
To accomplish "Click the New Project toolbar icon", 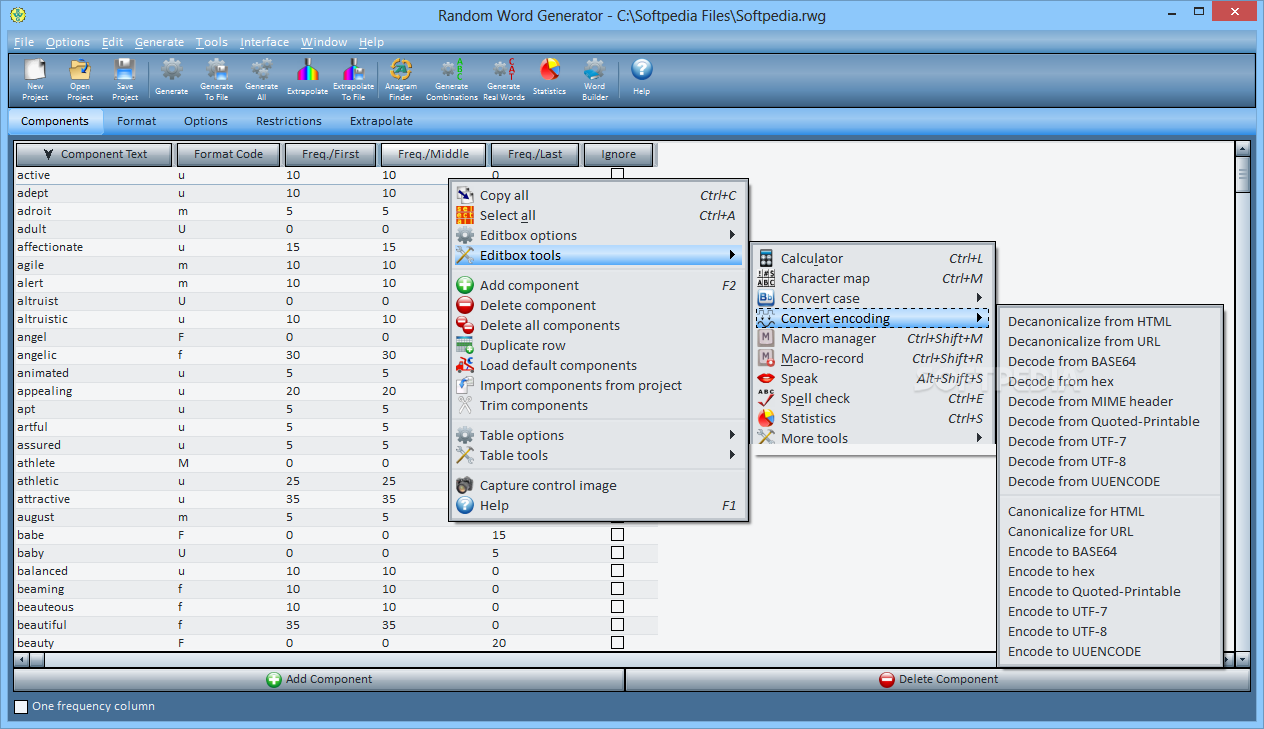I will click(35, 79).
